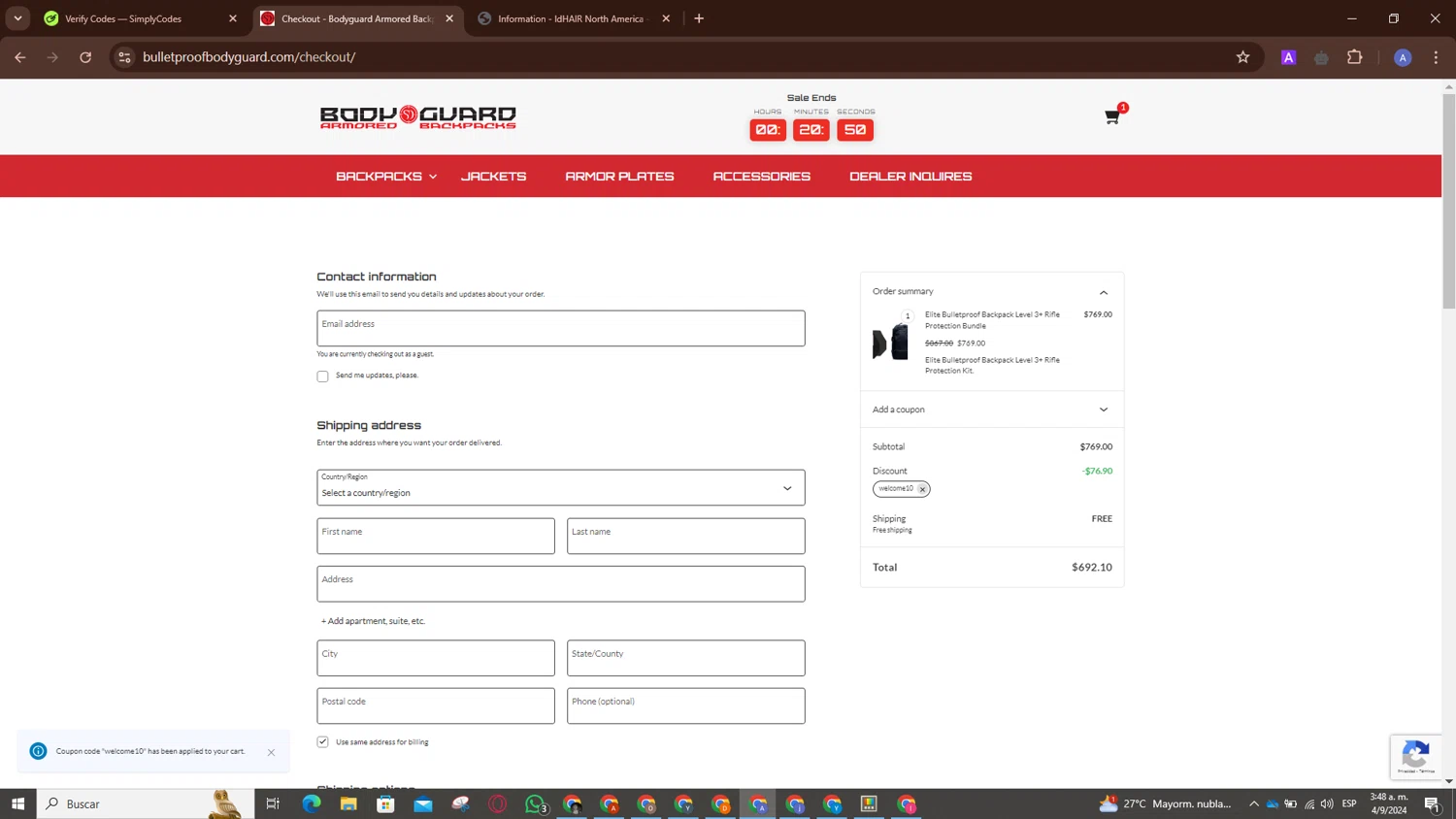Image resolution: width=1456 pixels, height=819 pixels.
Task: Open Task View in the taskbar
Action: tap(273, 803)
